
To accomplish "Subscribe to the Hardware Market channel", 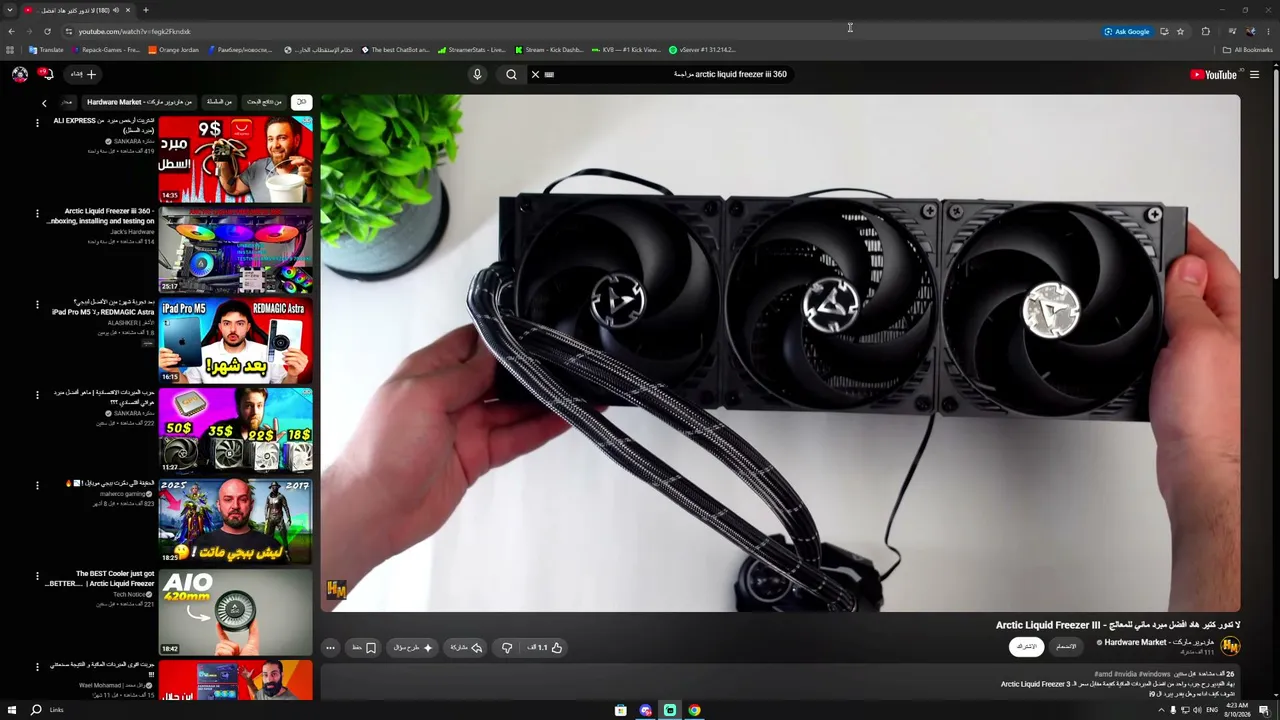I will tap(1027, 646).
